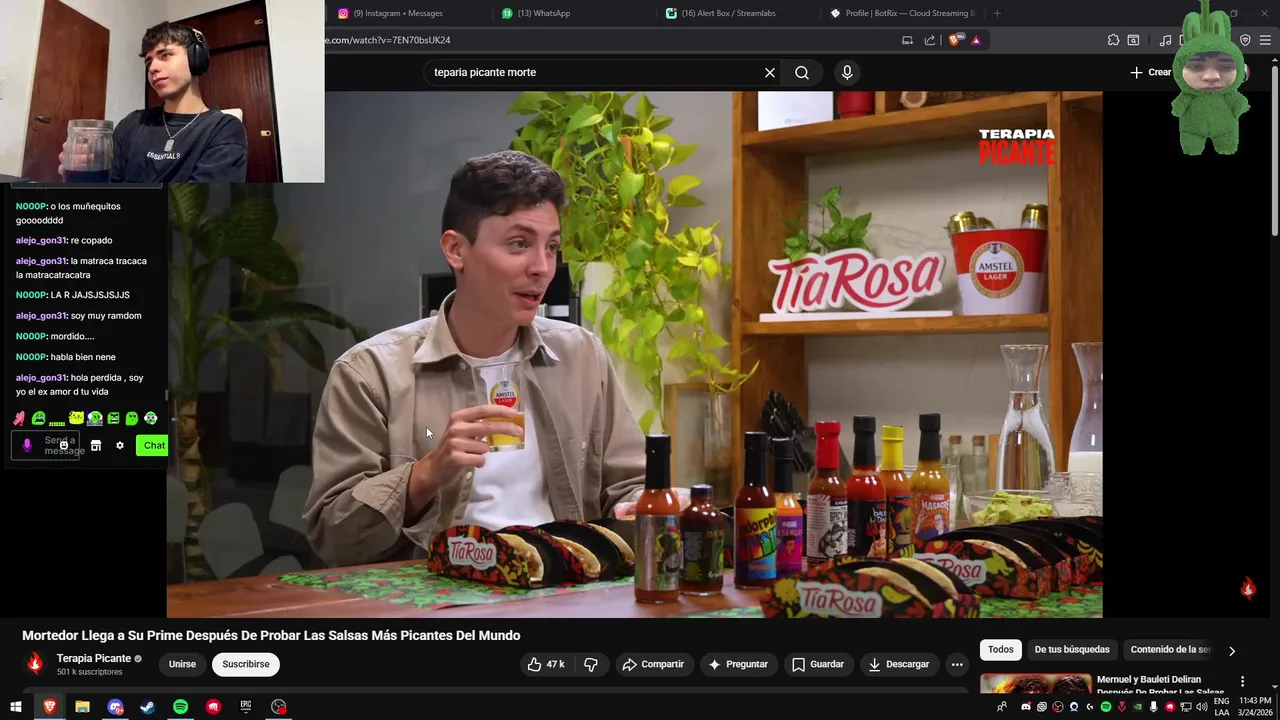
Task: Open the more actions three-dot menu under the video
Action: click(x=957, y=664)
